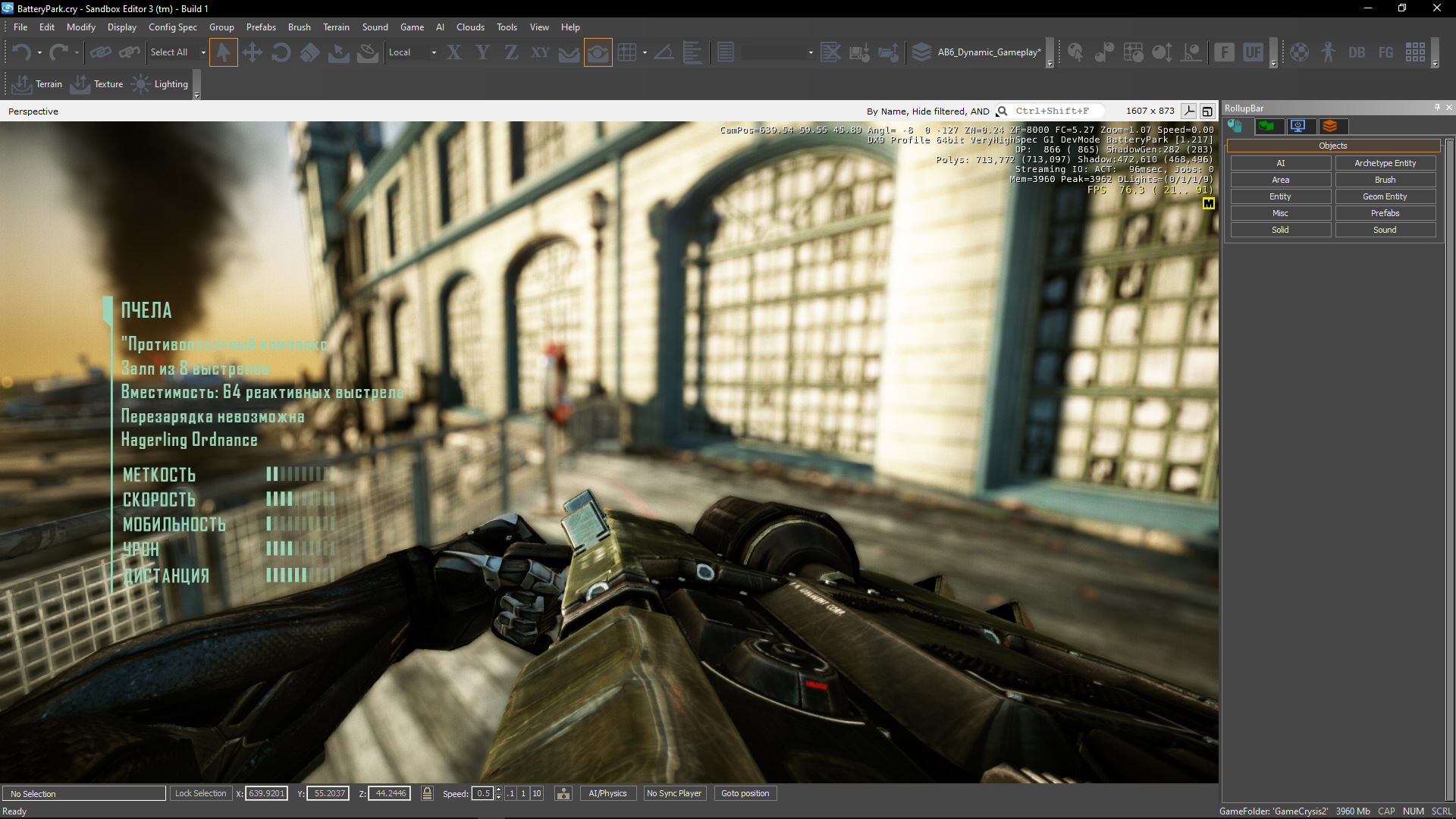Activate the Rotate tool
Viewport: 1456px width, 819px height.
(281, 52)
